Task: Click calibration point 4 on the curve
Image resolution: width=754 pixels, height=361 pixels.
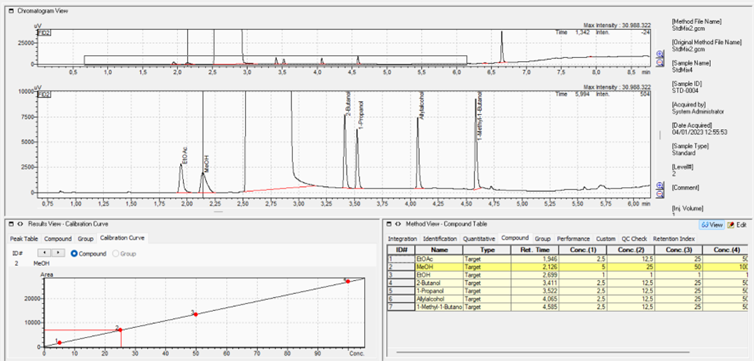Action: tap(348, 281)
